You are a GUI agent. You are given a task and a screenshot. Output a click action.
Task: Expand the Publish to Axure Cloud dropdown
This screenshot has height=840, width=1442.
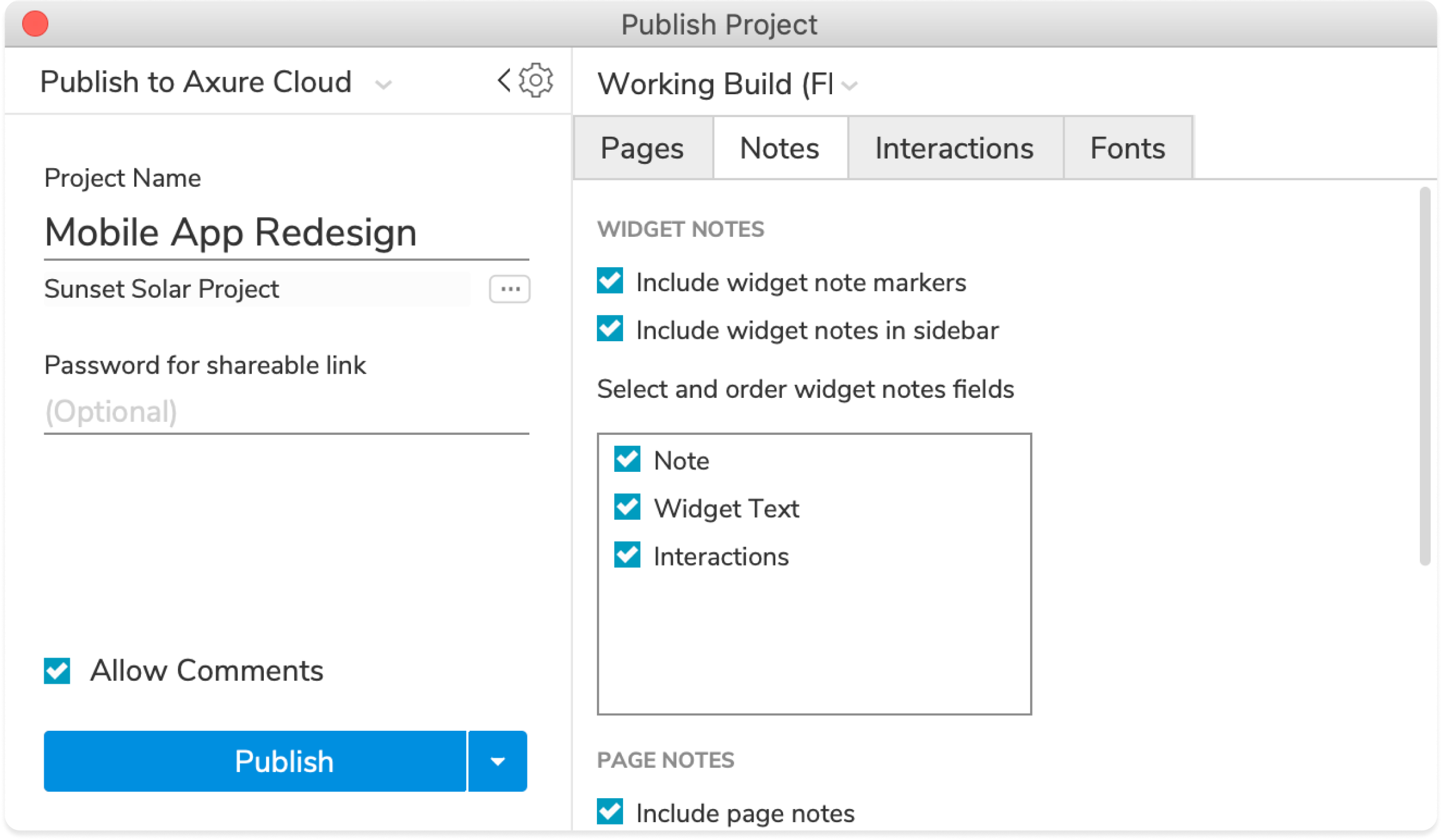pos(383,84)
